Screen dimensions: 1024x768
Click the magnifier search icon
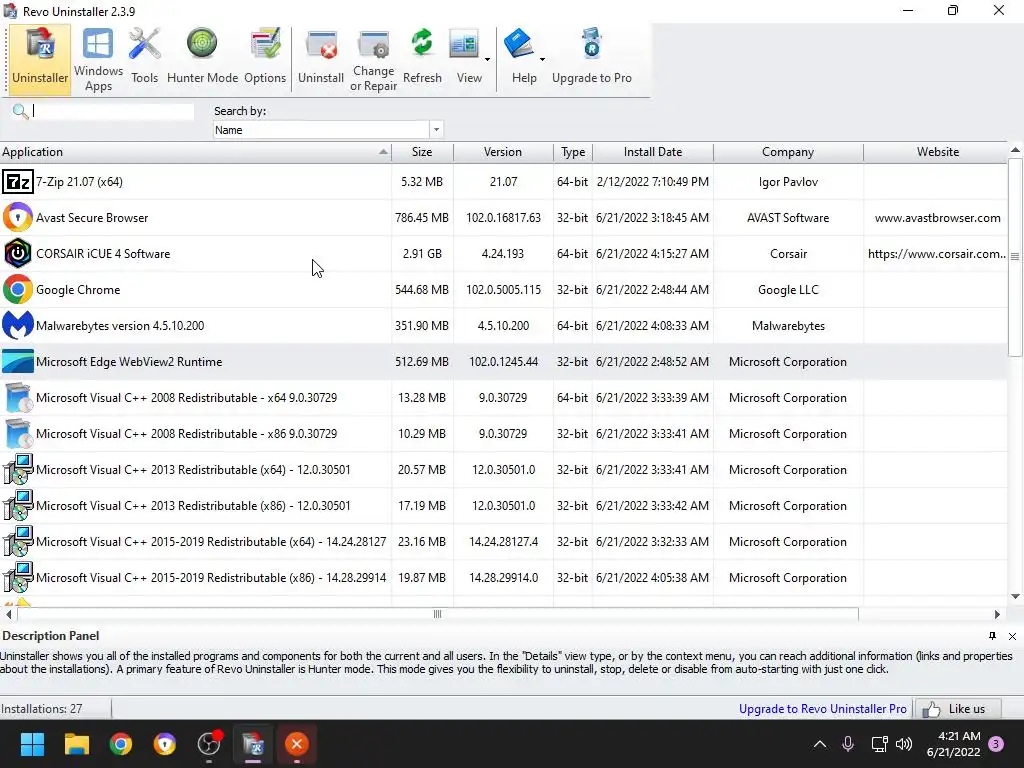[20, 112]
